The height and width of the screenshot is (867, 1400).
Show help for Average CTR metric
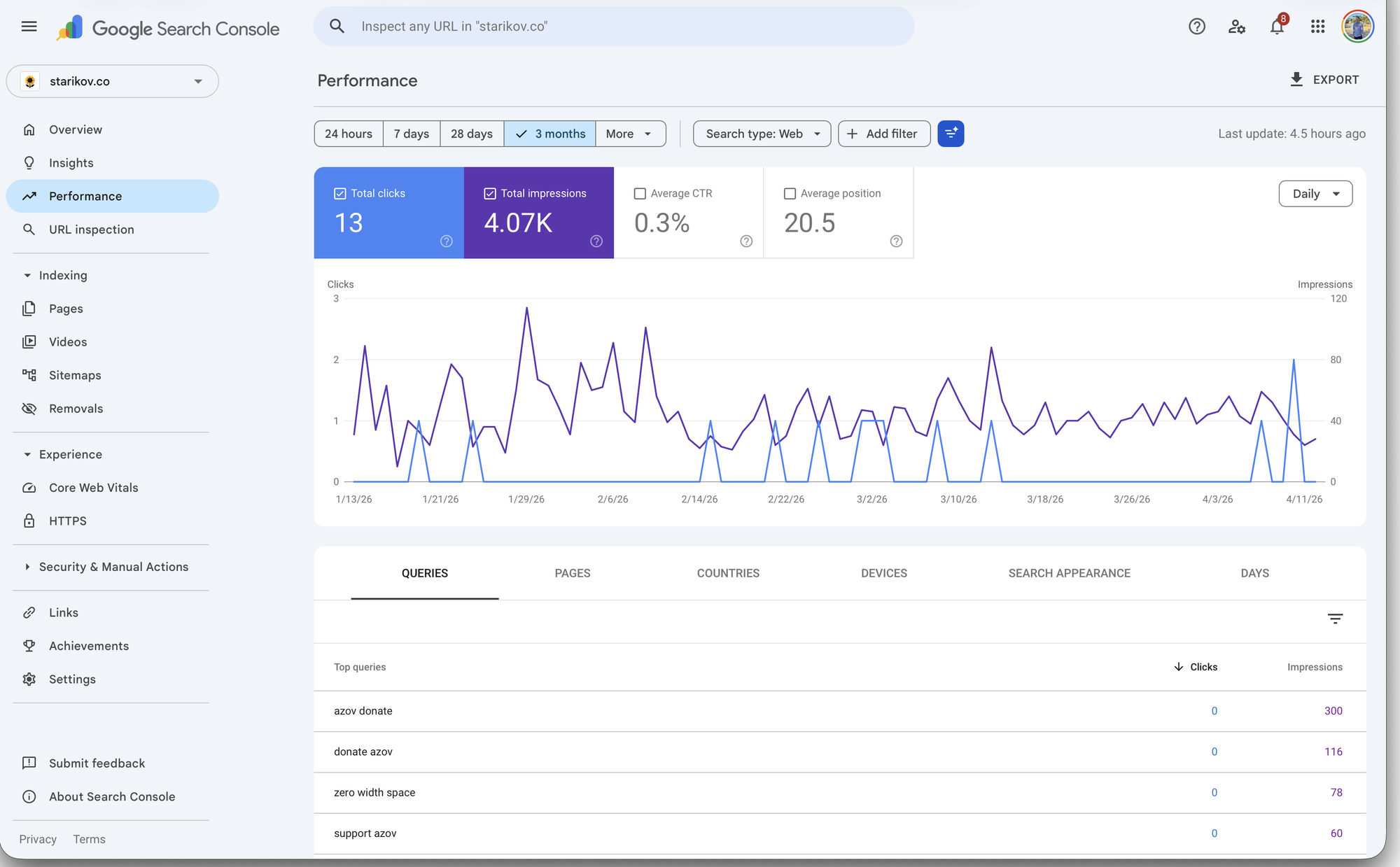(746, 241)
